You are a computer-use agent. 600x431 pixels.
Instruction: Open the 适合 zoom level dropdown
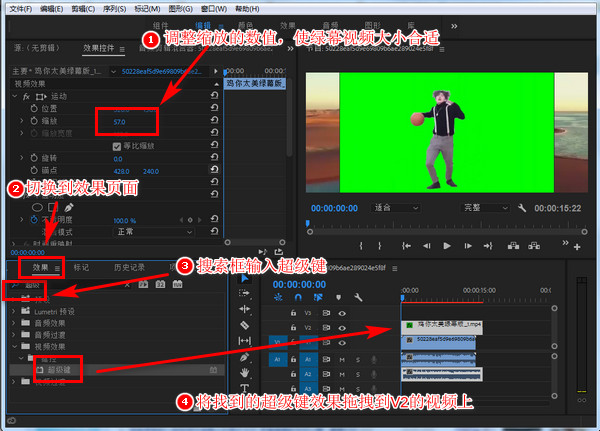click(395, 208)
